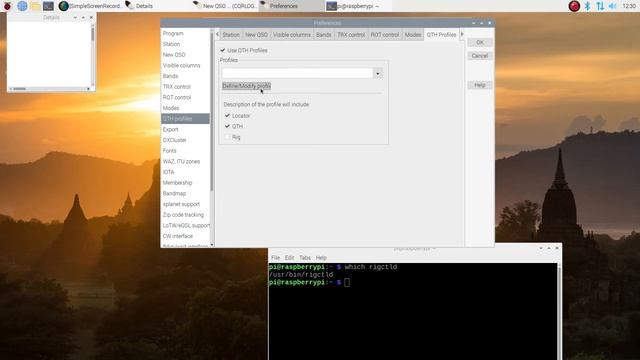The width and height of the screenshot is (640, 360).
Task: Select ROT control in the preferences list
Action: [186, 97]
